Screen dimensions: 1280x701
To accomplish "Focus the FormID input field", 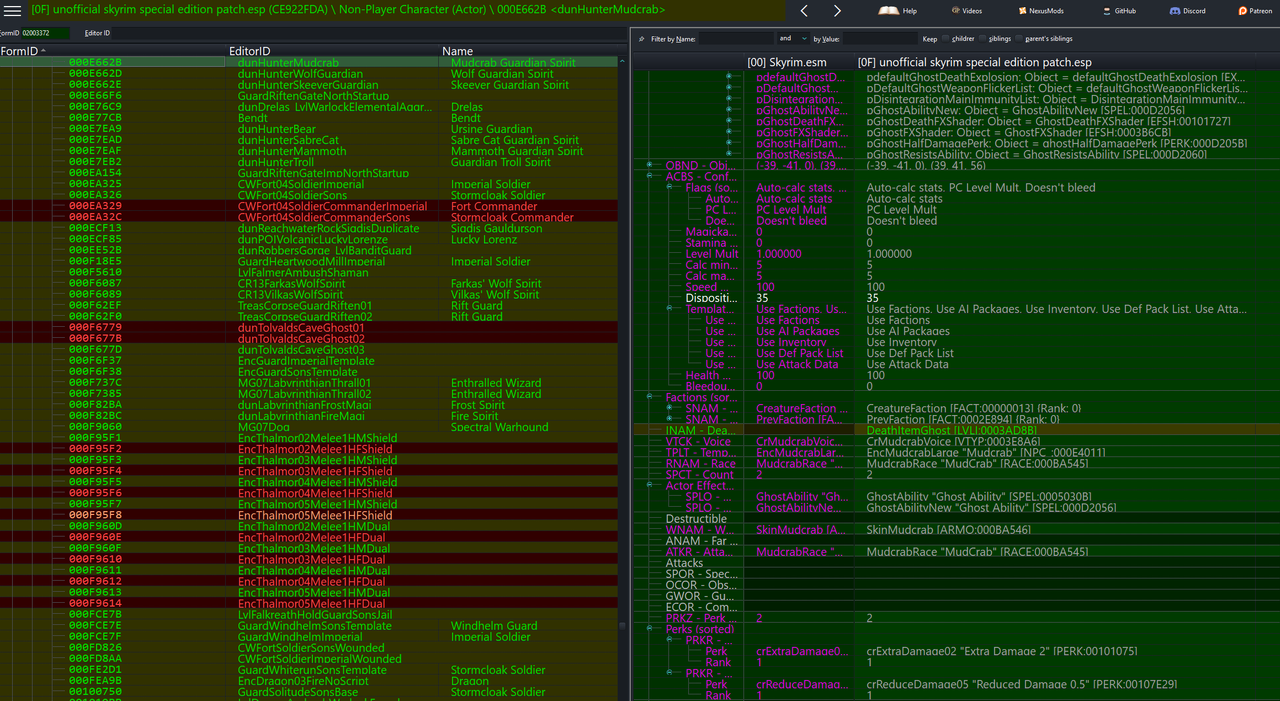I will coord(44,33).
